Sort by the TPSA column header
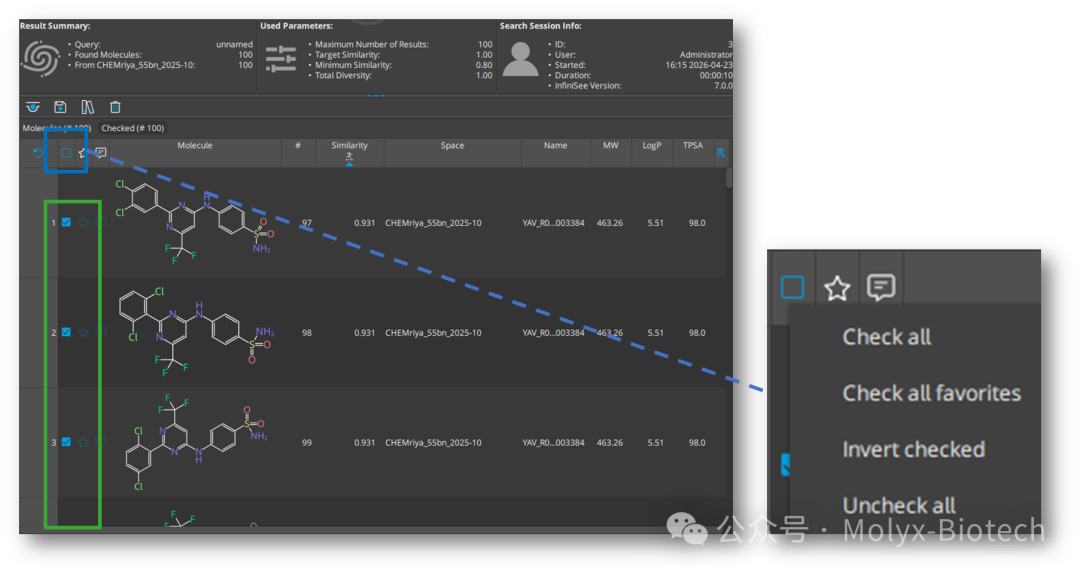The height and width of the screenshot is (573, 1080). click(x=692, y=145)
